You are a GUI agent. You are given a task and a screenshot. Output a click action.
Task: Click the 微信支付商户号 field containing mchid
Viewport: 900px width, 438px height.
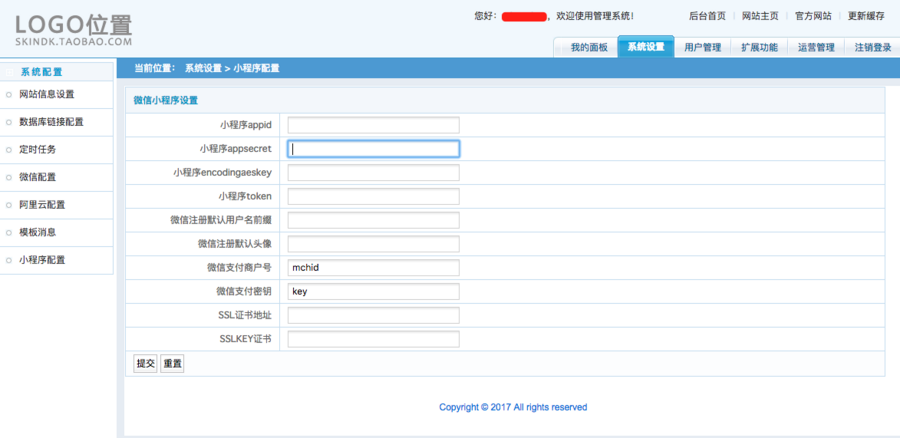[x=374, y=268]
